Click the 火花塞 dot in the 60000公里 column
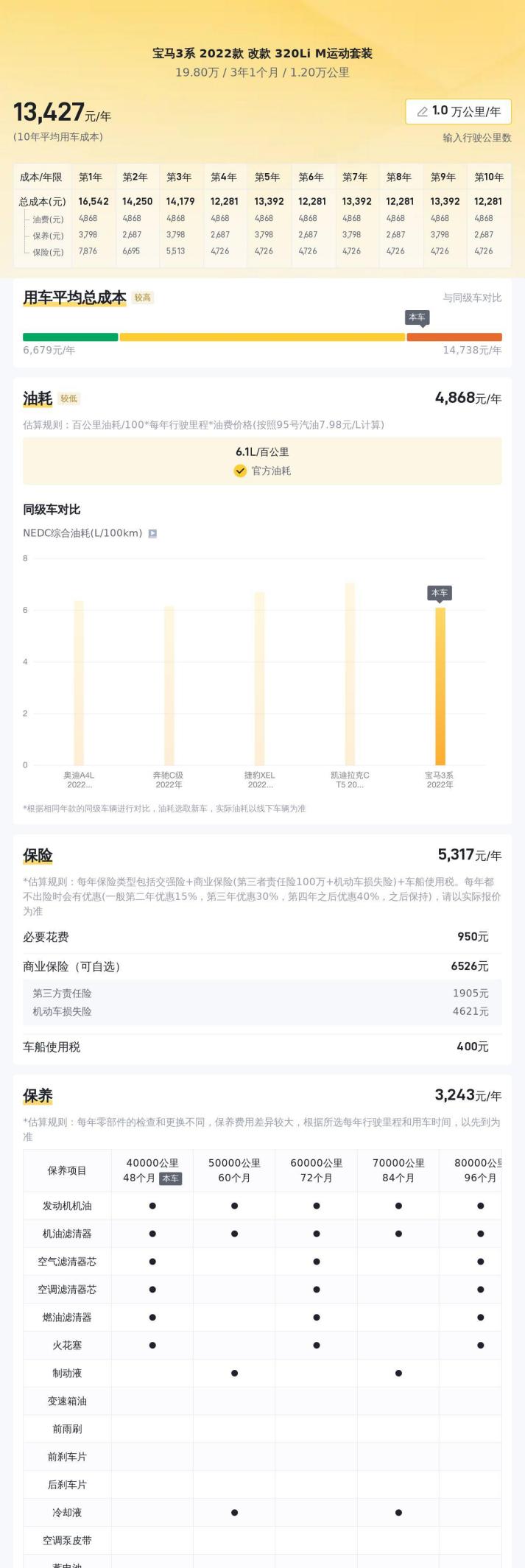 pos(317,1345)
